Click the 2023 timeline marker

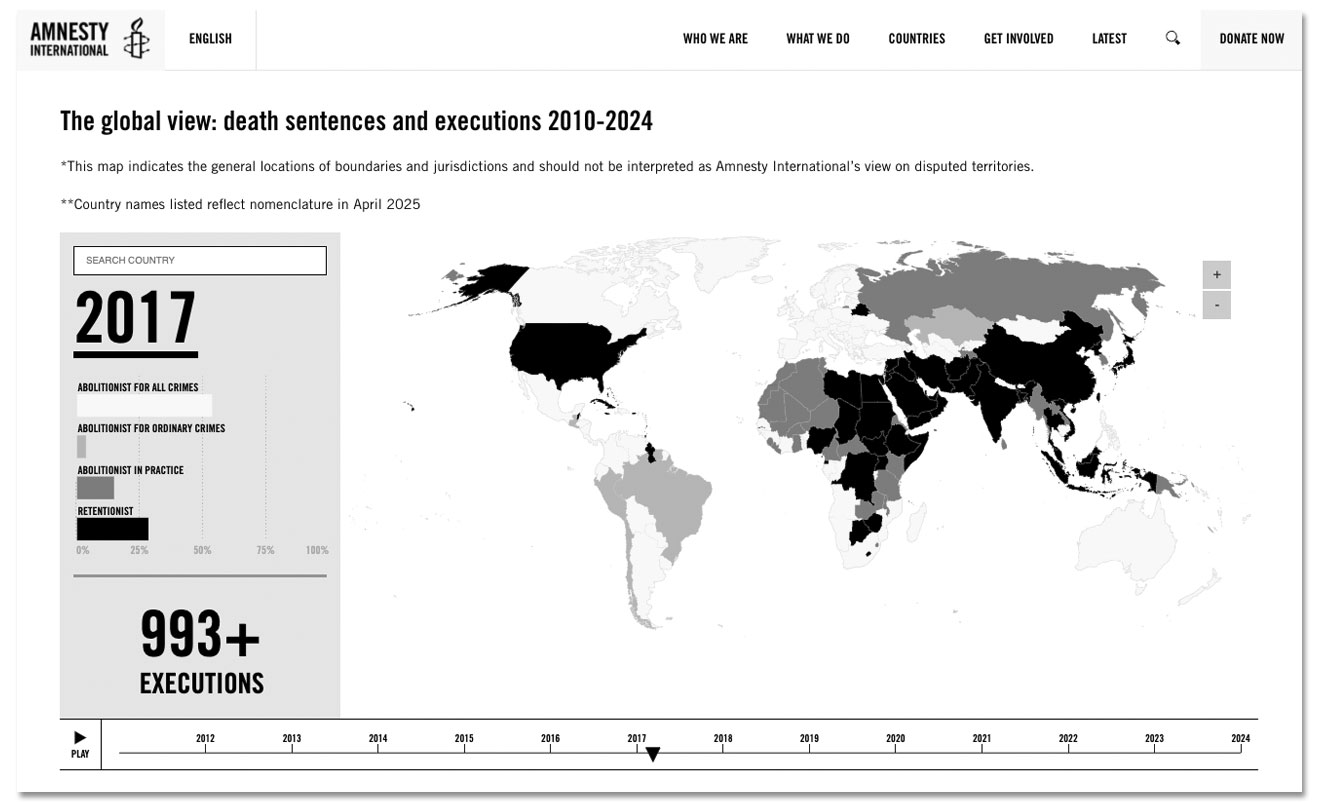[x=1154, y=741]
